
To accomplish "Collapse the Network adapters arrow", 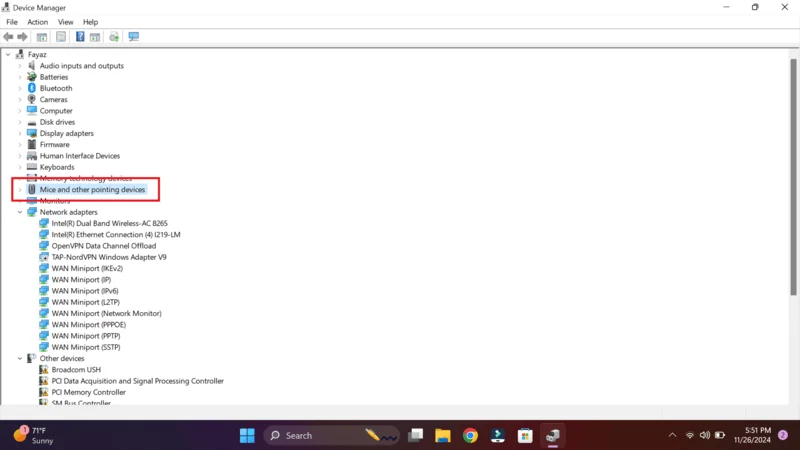I will pos(20,212).
